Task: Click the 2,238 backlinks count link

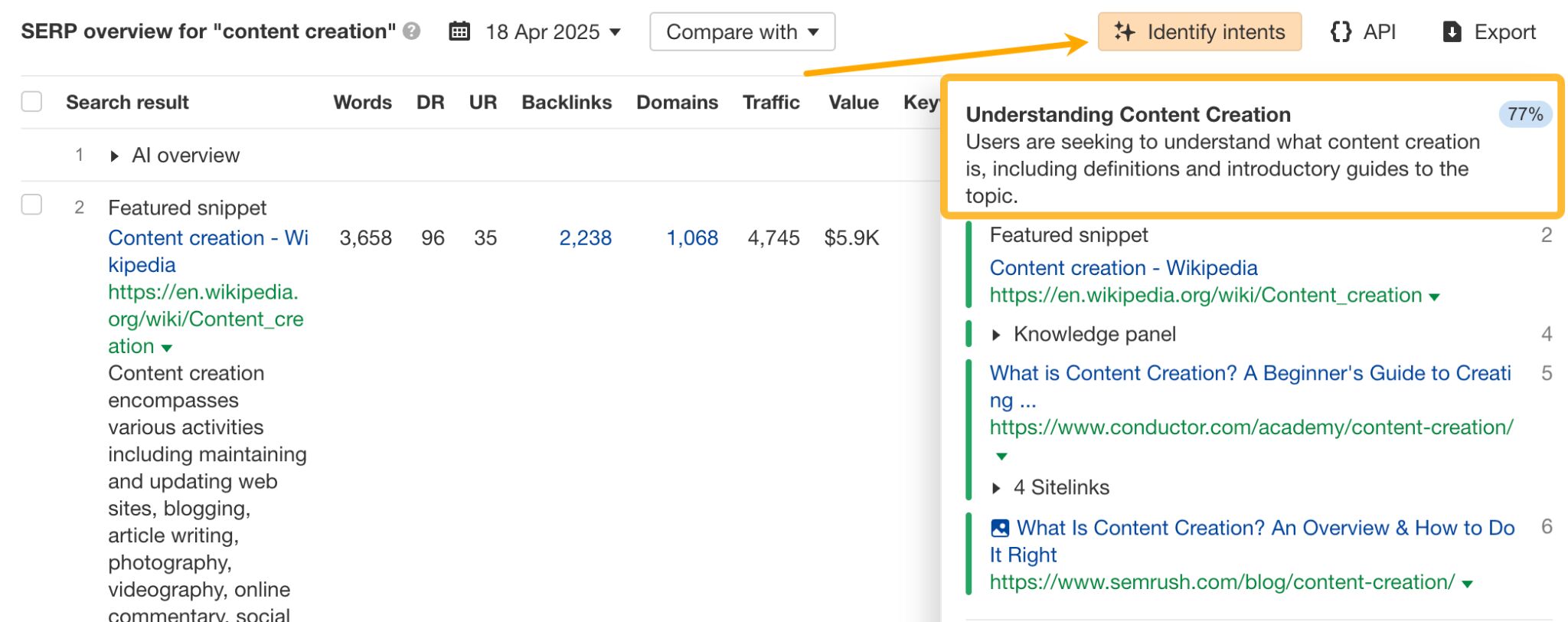Action: pyautogui.click(x=585, y=238)
